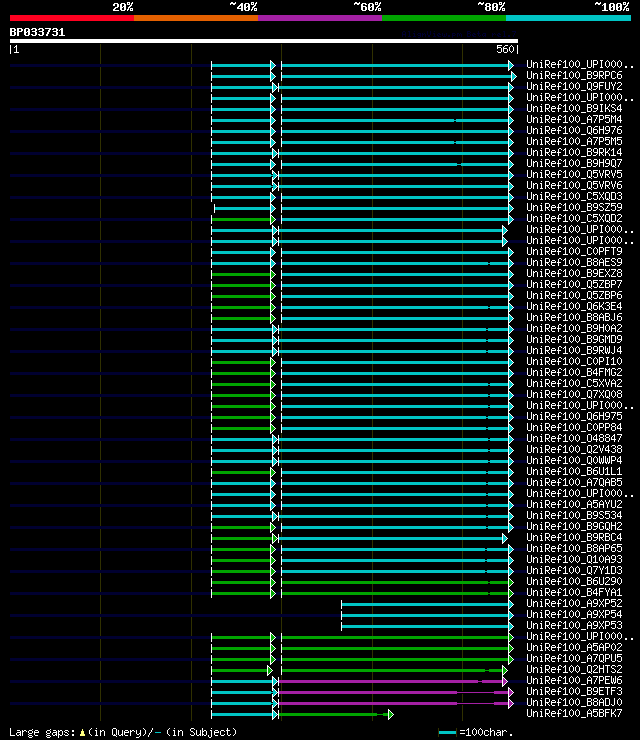This screenshot has height=740, width=640.
Task: View the UniRef100_B6U290 hit
Action: click(574, 581)
